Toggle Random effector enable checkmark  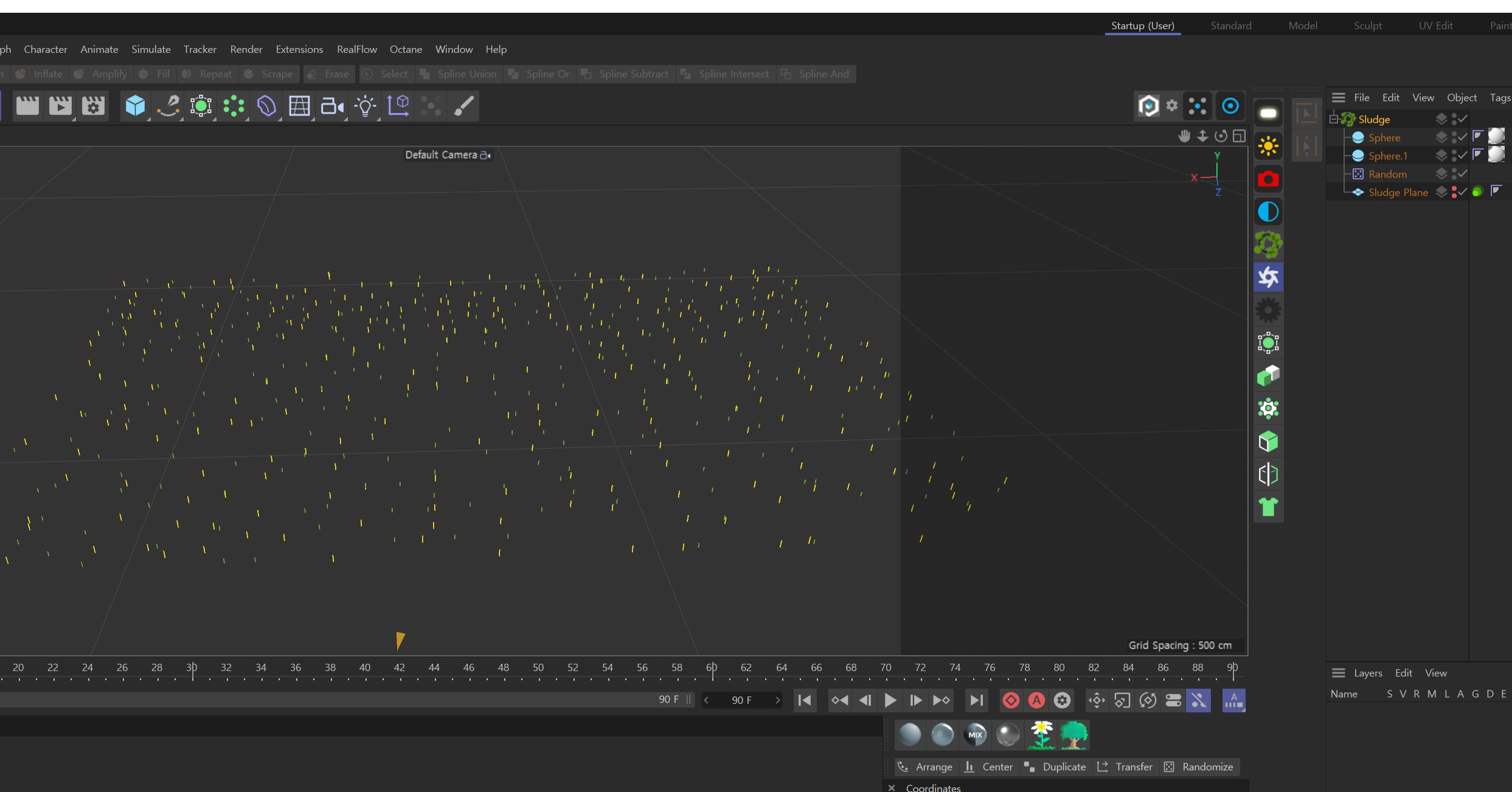(x=1463, y=174)
